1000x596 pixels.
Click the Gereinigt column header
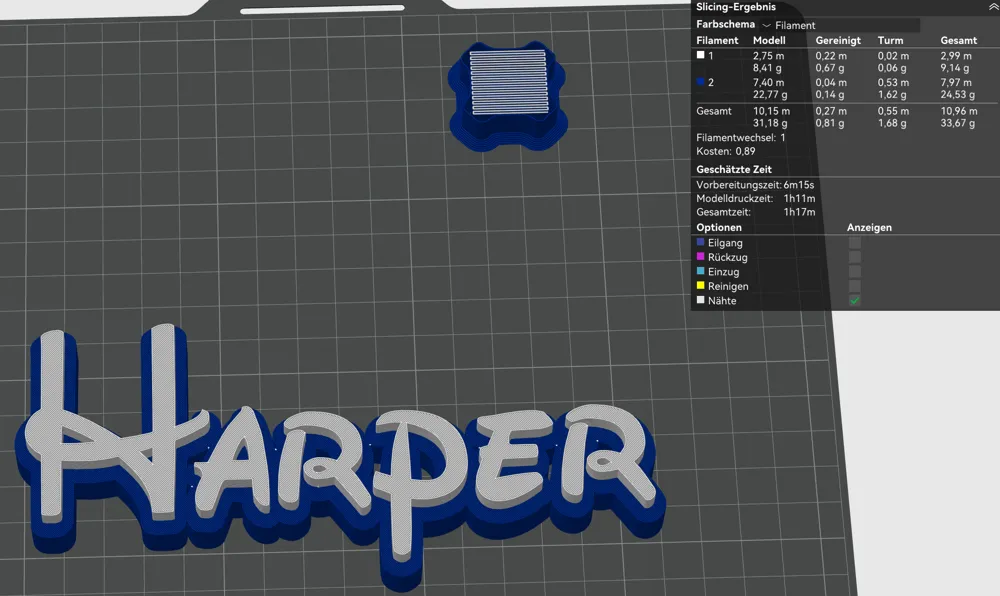(x=838, y=40)
